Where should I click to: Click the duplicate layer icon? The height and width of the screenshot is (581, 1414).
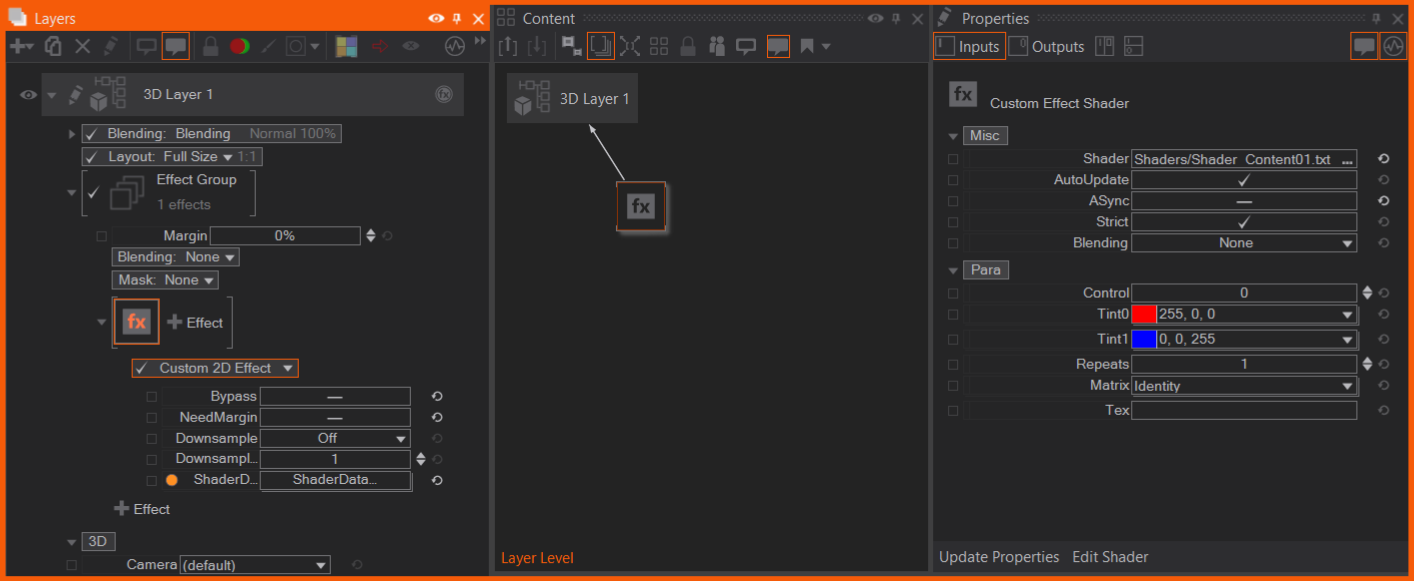pyautogui.click(x=54, y=46)
